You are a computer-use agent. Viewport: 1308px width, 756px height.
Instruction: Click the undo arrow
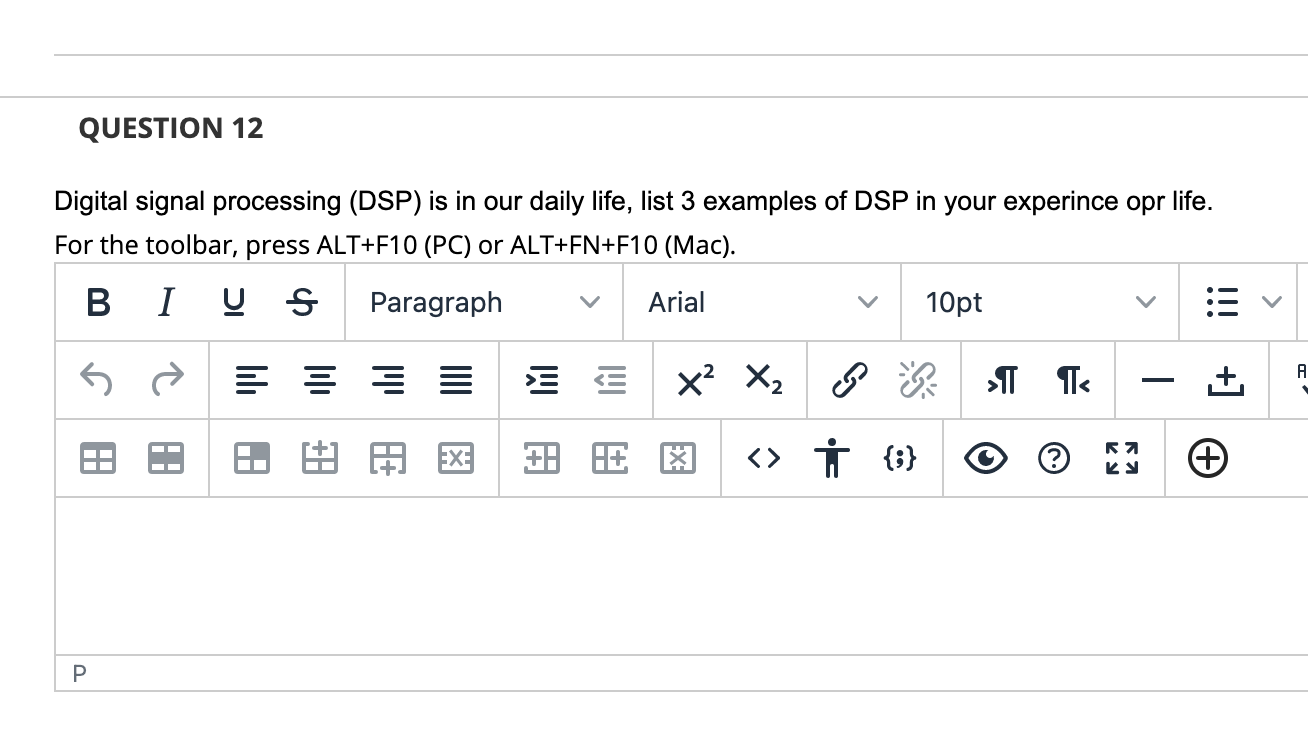pos(97,380)
